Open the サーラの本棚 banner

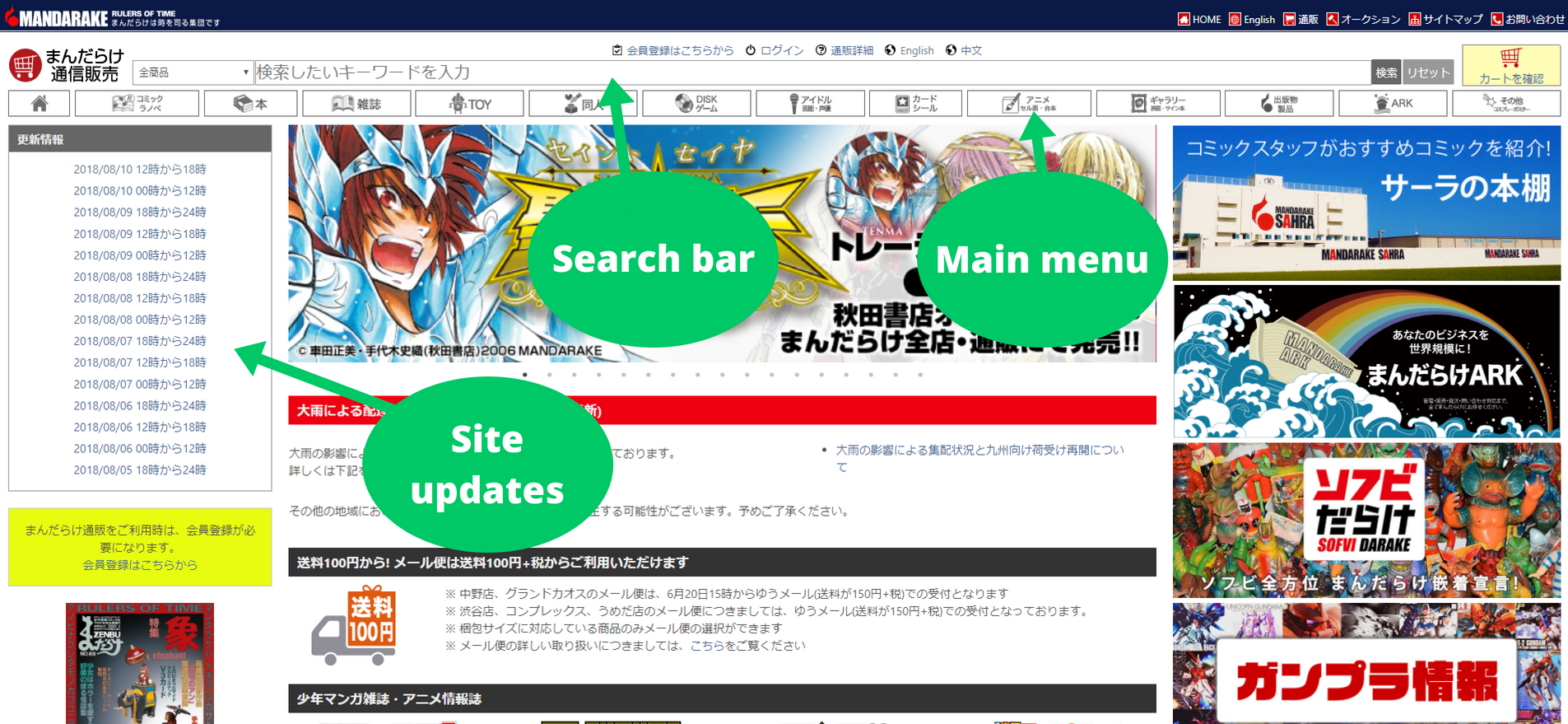click(1366, 203)
